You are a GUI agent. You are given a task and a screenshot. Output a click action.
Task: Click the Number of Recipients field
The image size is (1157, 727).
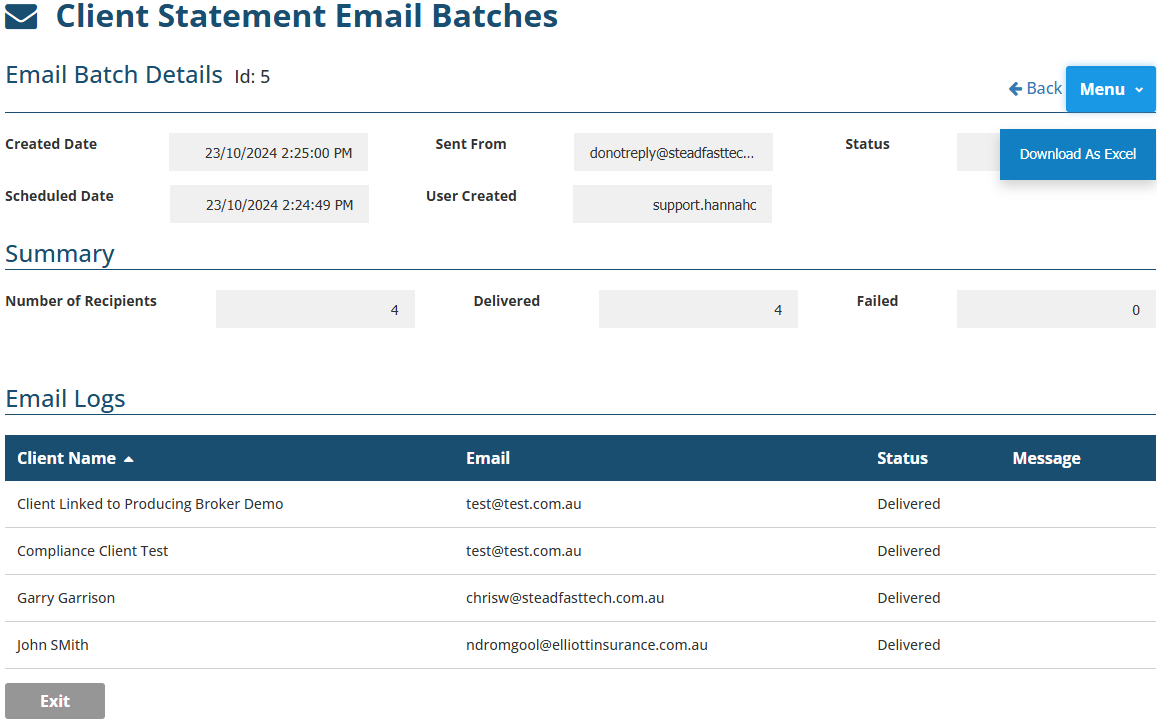coord(315,310)
